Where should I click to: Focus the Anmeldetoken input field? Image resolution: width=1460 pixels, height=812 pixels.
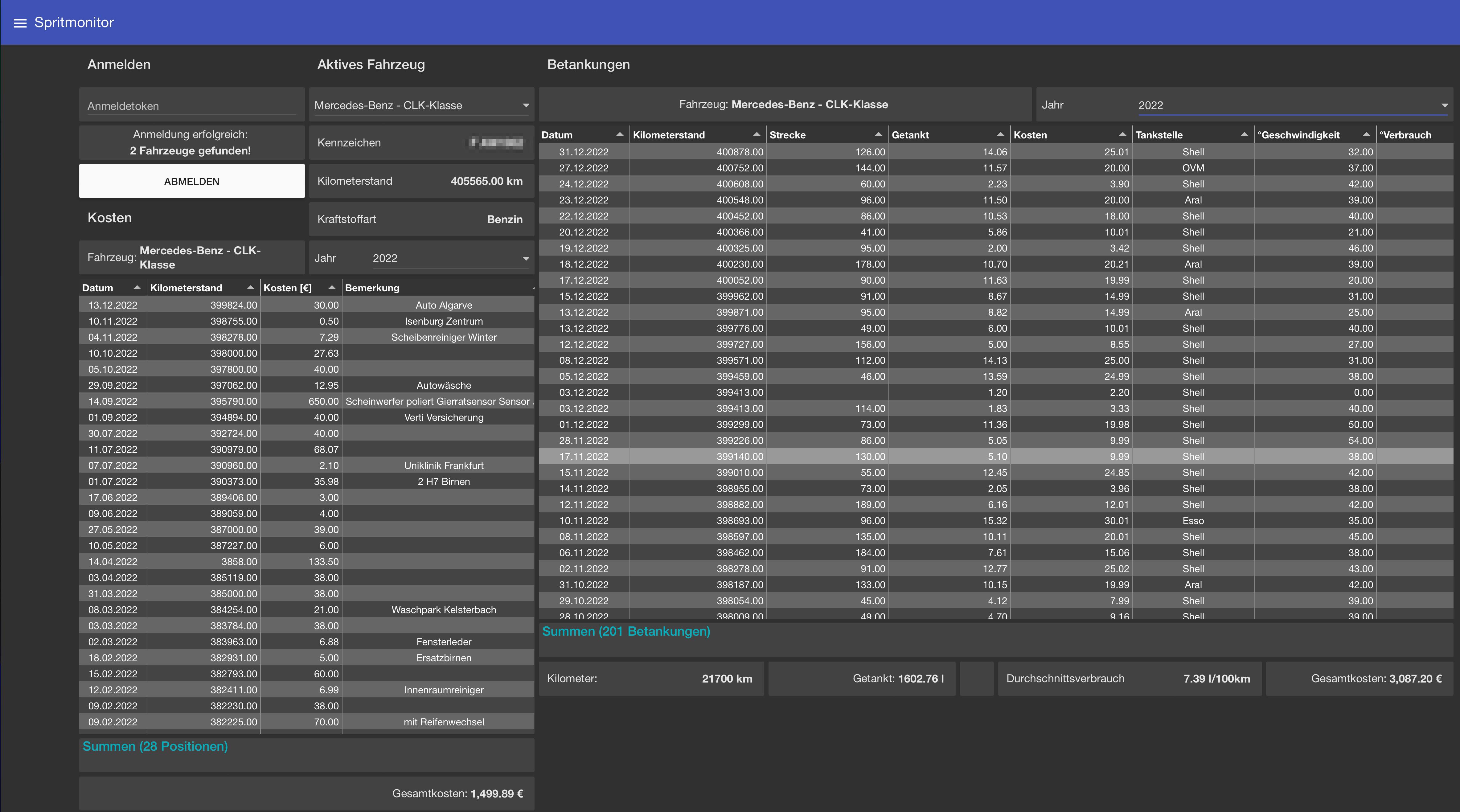pos(191,106)
